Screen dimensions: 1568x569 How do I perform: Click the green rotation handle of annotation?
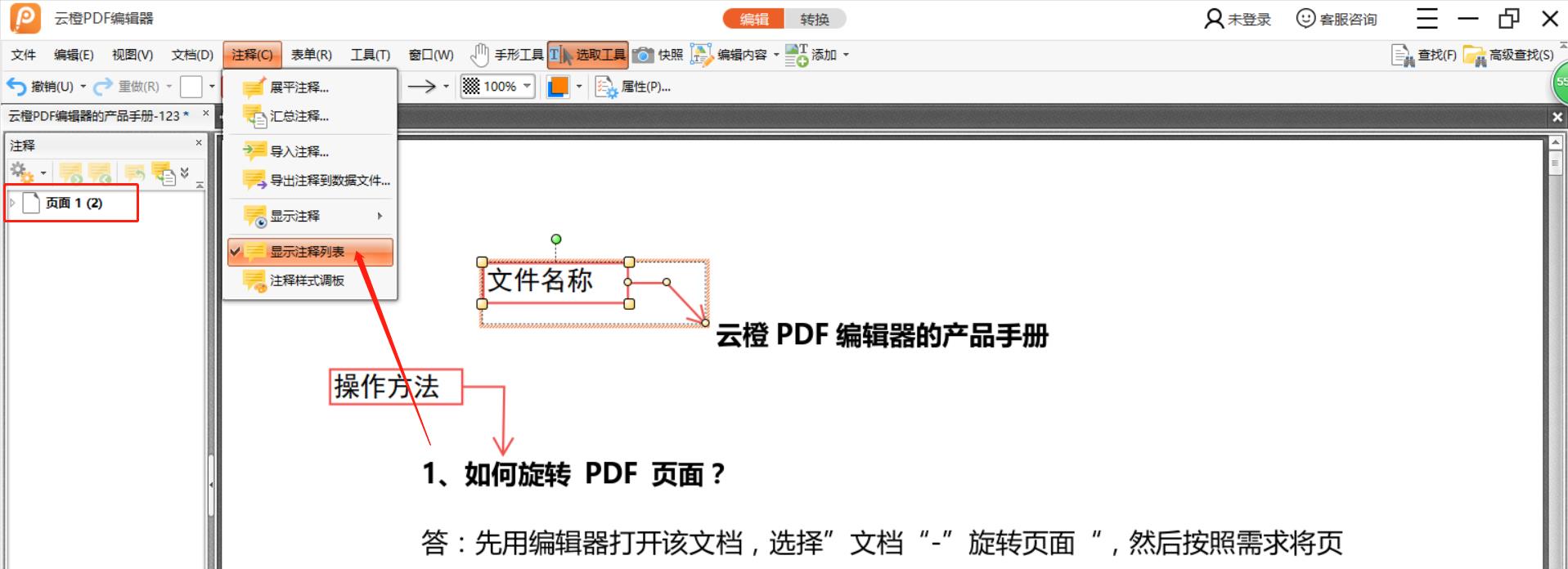[x=556, y=239]
